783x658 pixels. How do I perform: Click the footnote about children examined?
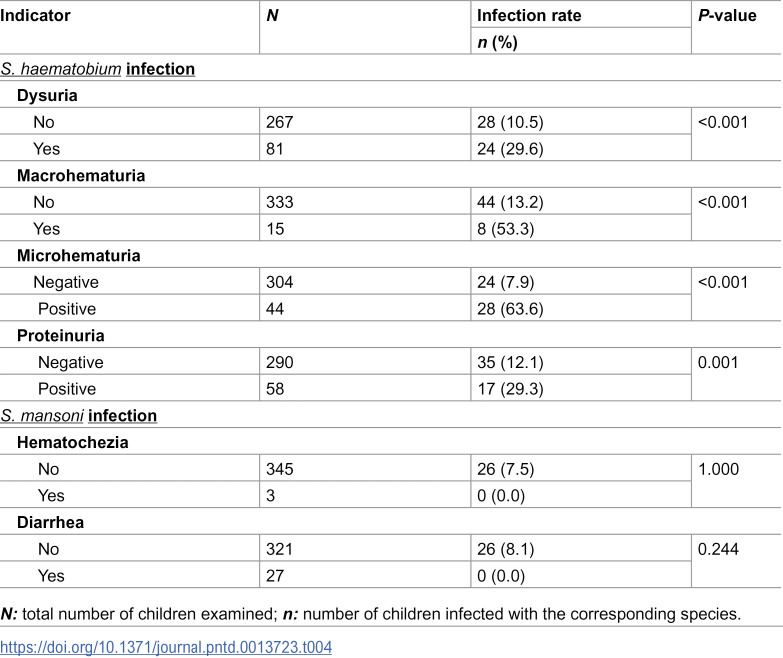coord(371,614)
